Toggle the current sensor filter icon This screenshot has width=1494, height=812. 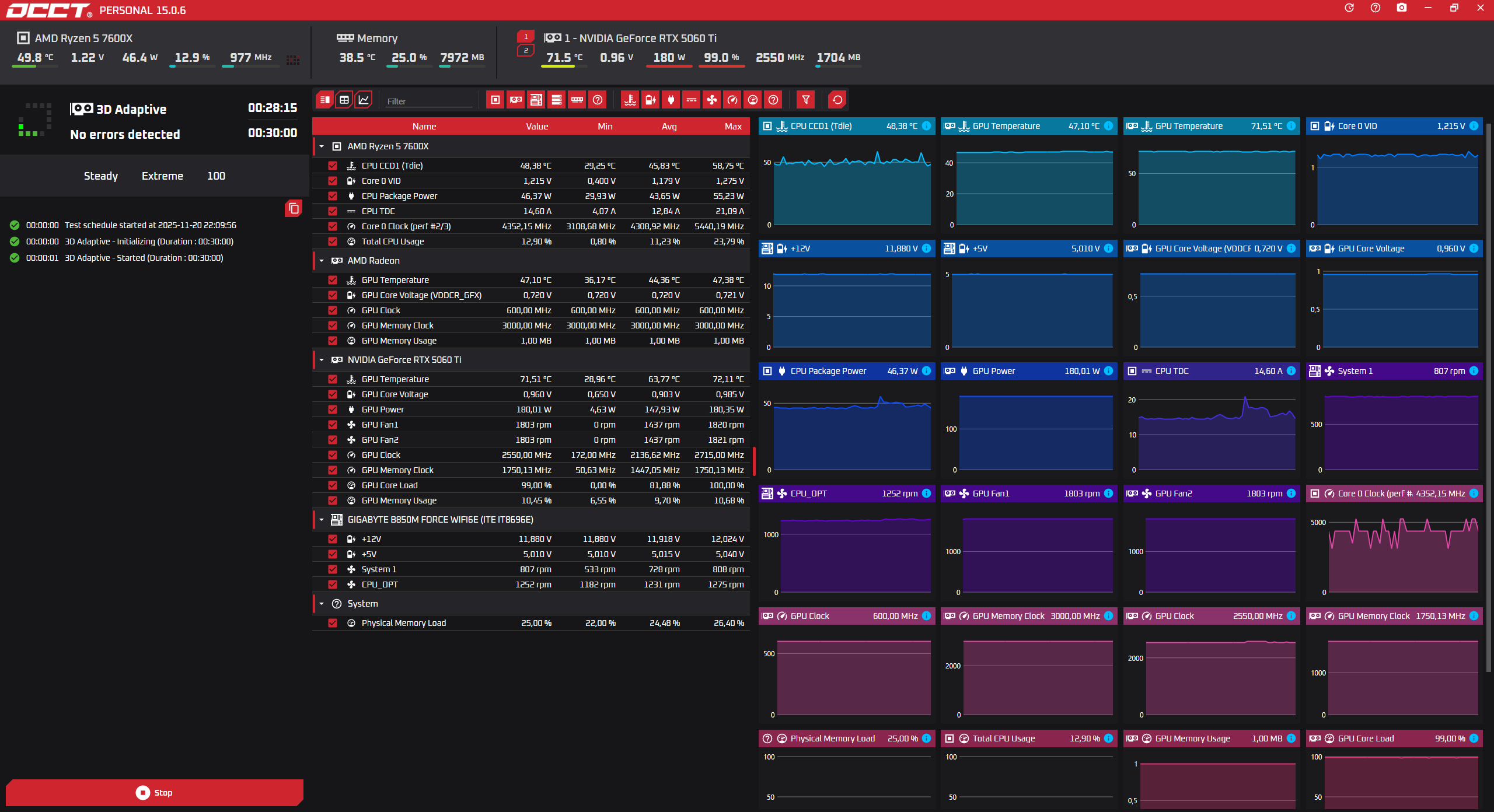pos(692,100)
